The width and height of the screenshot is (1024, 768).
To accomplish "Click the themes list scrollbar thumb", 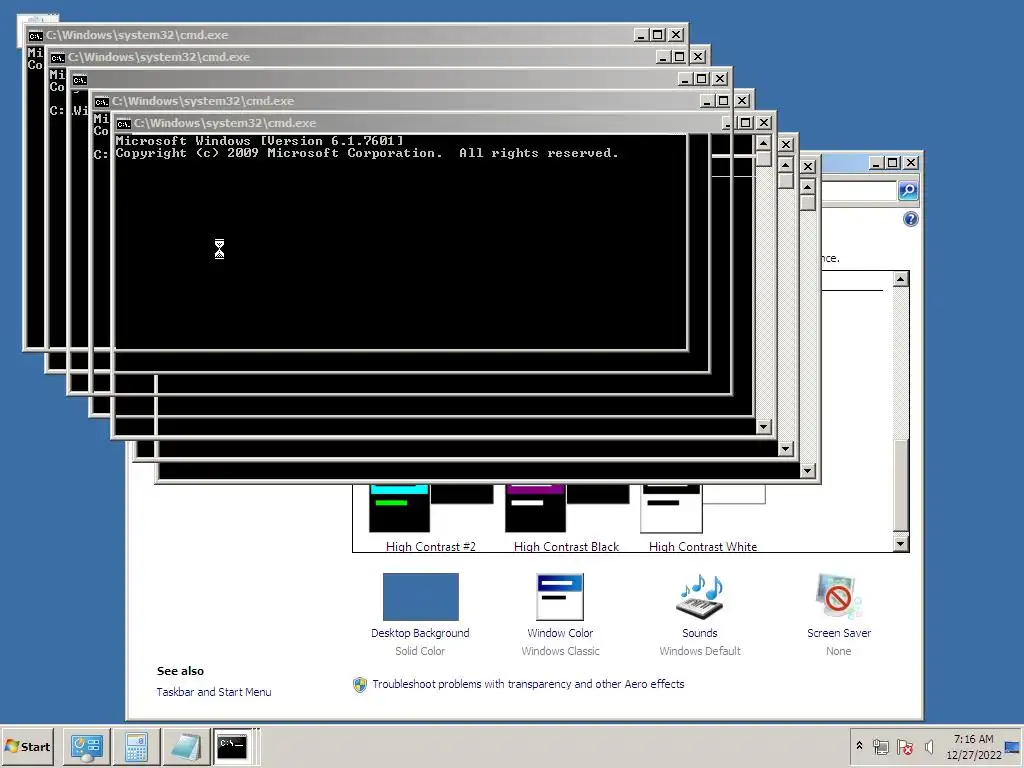I will [x=901, y=487].
